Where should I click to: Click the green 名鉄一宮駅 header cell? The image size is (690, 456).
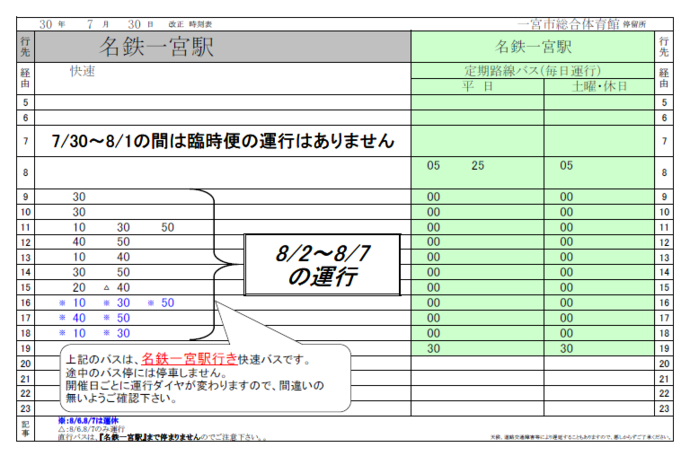(x=533, y=47)
